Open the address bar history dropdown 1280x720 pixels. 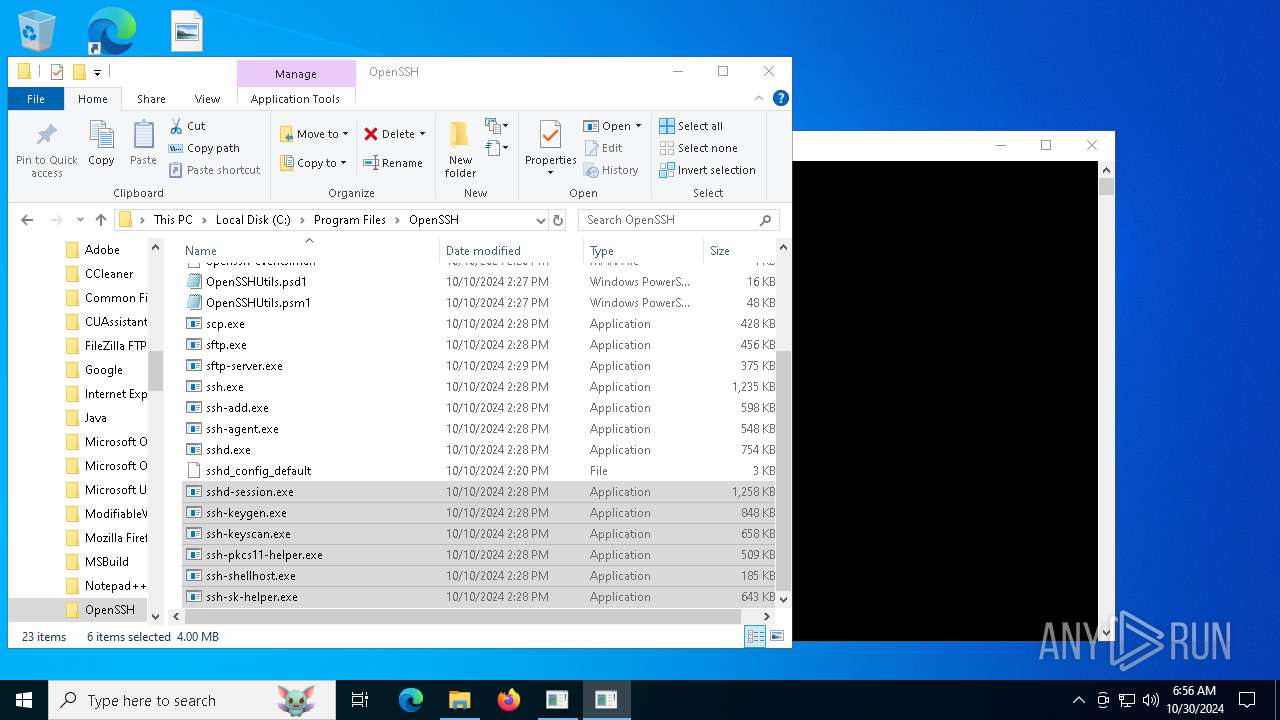coord(540,220)
